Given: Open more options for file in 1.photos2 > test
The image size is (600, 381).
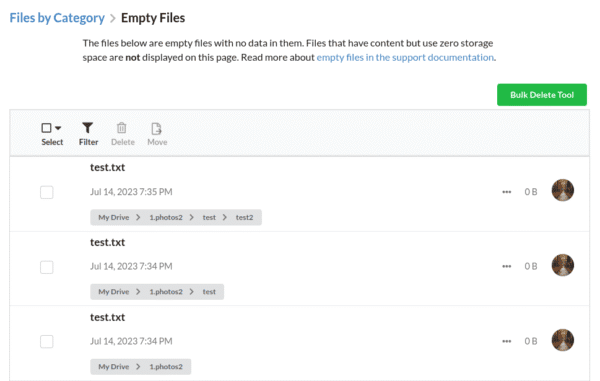Looking at the screenshot, I should click(x=507, y=266).
